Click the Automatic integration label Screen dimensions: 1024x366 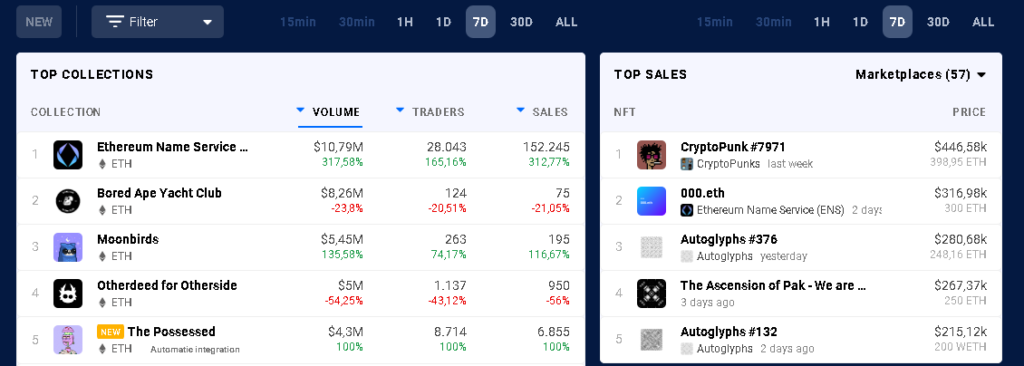pyautogui.click(x=195, y=350)
